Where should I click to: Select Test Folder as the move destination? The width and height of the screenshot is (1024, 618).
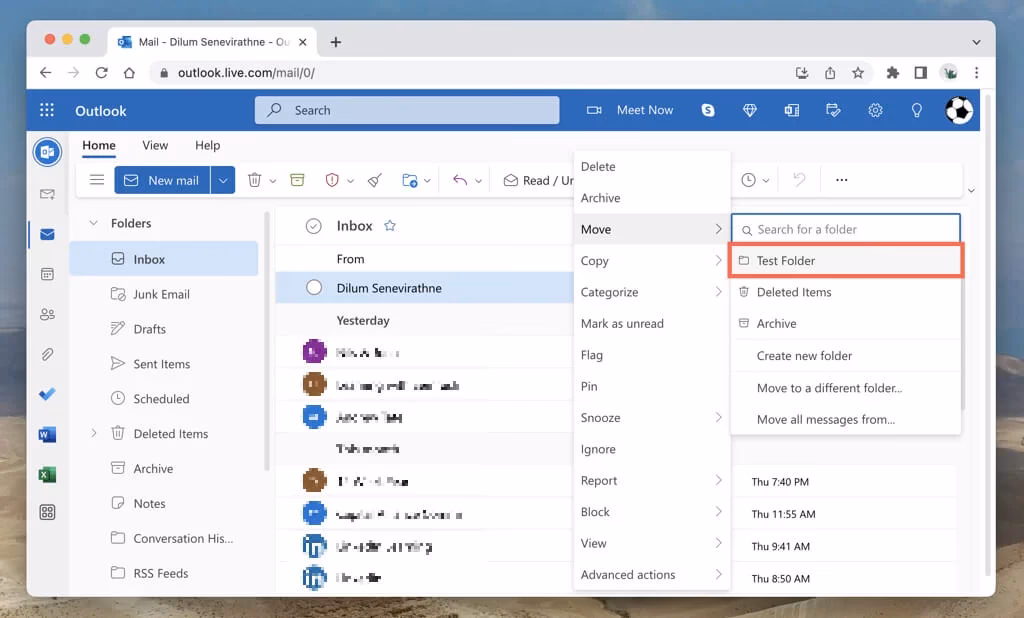point(789,260)
